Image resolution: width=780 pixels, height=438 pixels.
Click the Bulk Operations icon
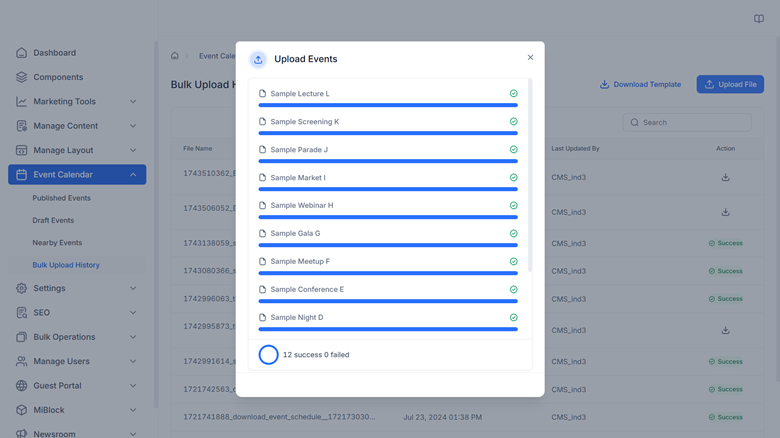pos(21,337)
